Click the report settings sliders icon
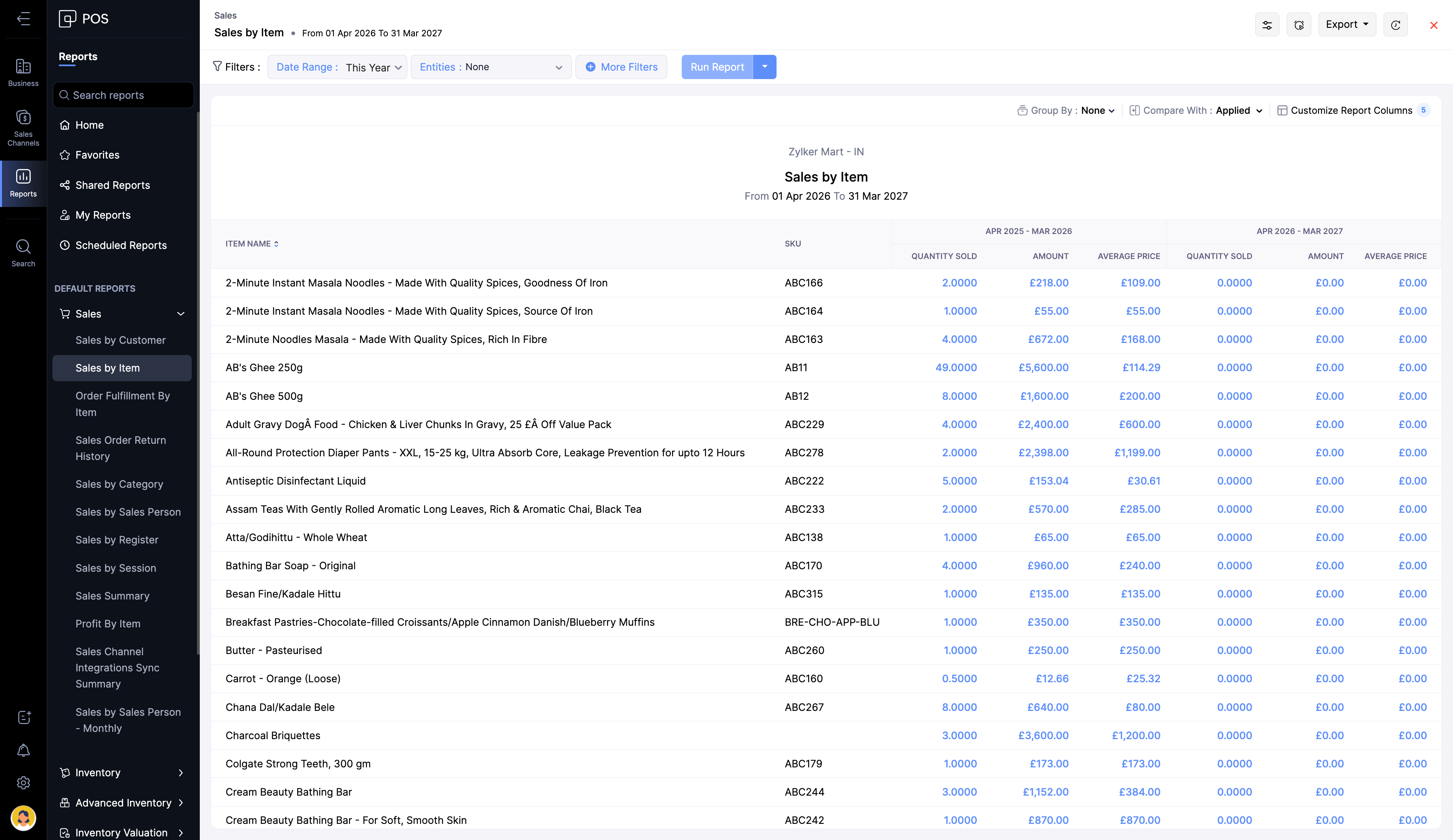 [1267, 25]
